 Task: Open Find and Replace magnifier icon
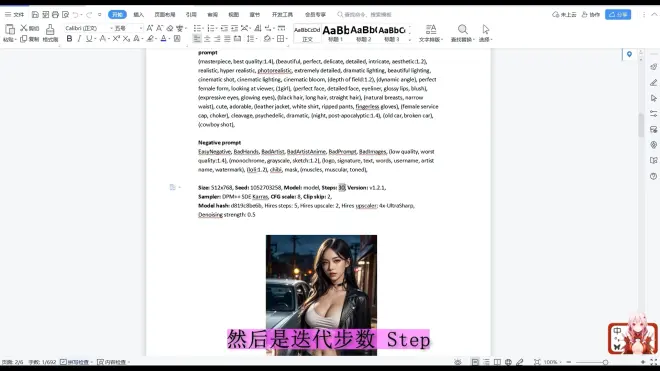coord(463,29)
